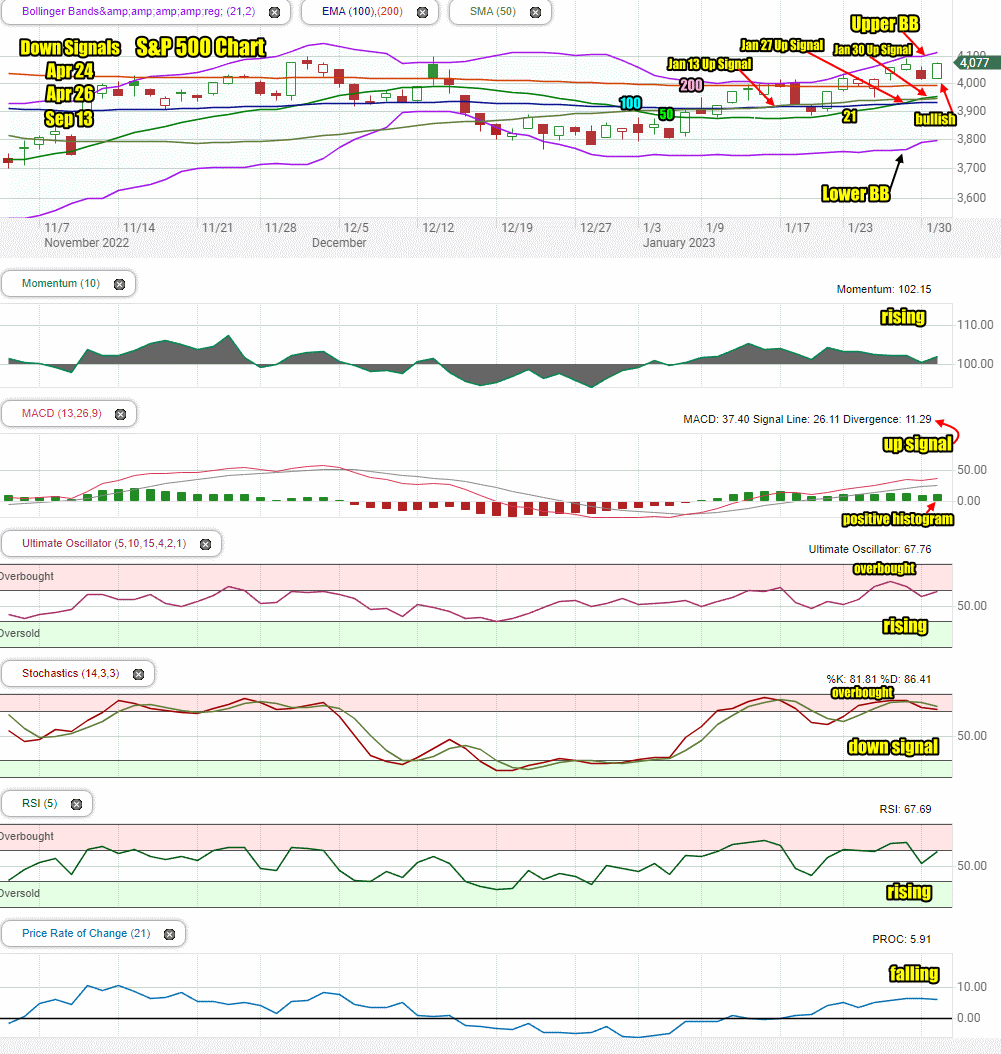Open MACD (13,26,9) indicator settings label
Image resolution: width=1001 pixels, height=1054 pixels.
pyautogui.click(x=62, y=413)
